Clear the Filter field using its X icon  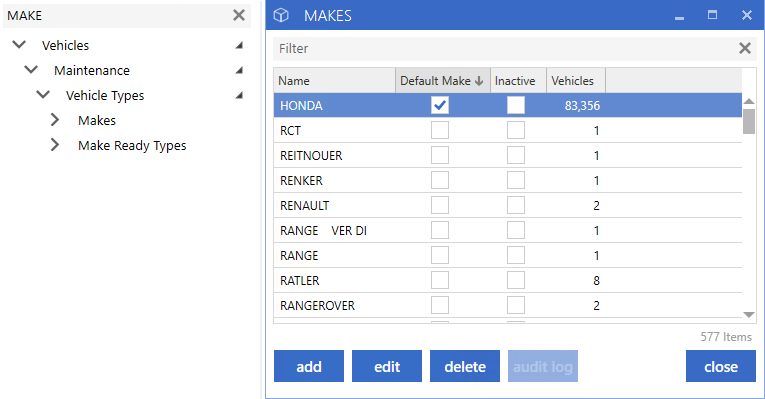click(x=745, y=48)
